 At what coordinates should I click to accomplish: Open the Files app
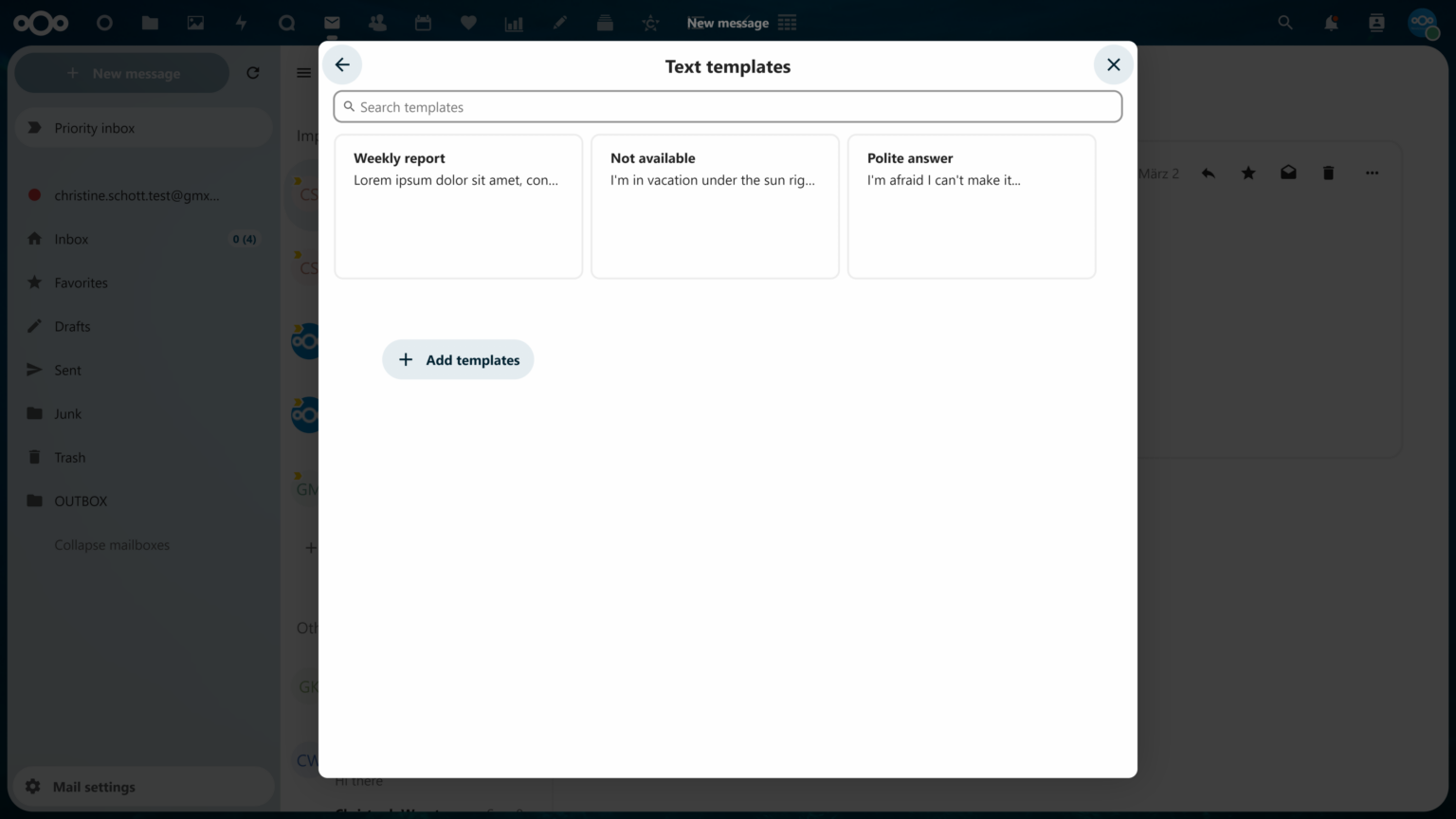click(x=150, y=23)
